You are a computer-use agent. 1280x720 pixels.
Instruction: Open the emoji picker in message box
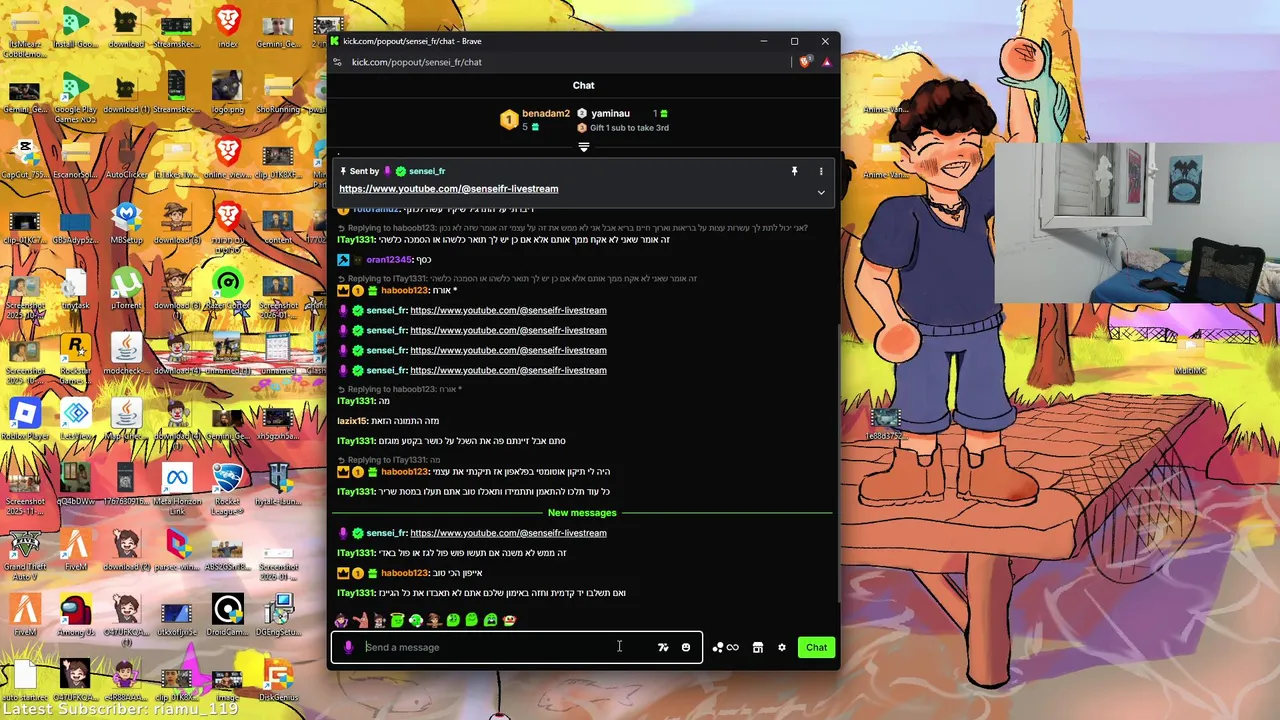[686, 647]
